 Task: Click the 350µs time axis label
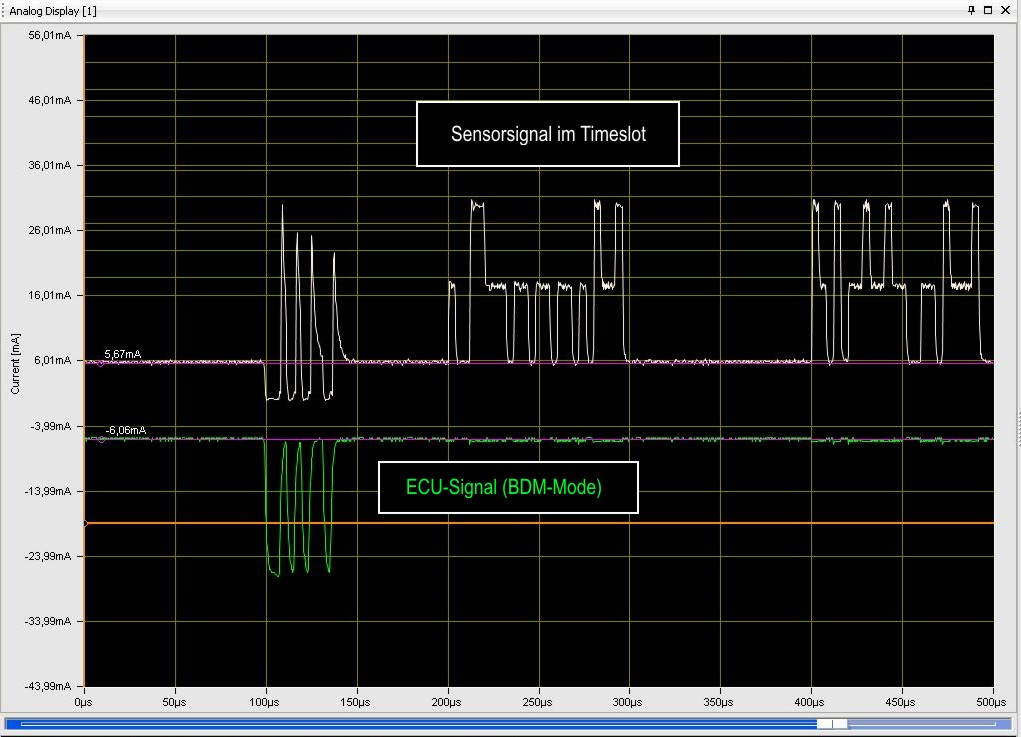point(719,702)
